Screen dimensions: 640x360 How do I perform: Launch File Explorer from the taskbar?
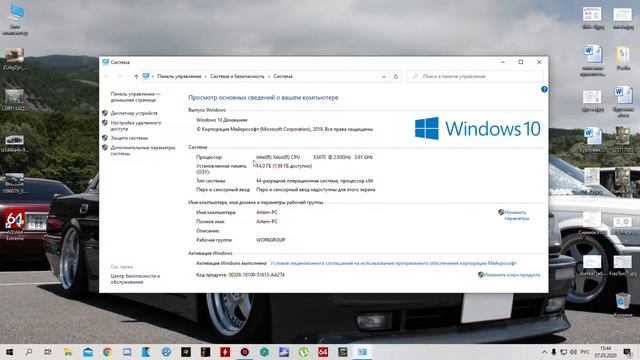[x=68, y=352]
